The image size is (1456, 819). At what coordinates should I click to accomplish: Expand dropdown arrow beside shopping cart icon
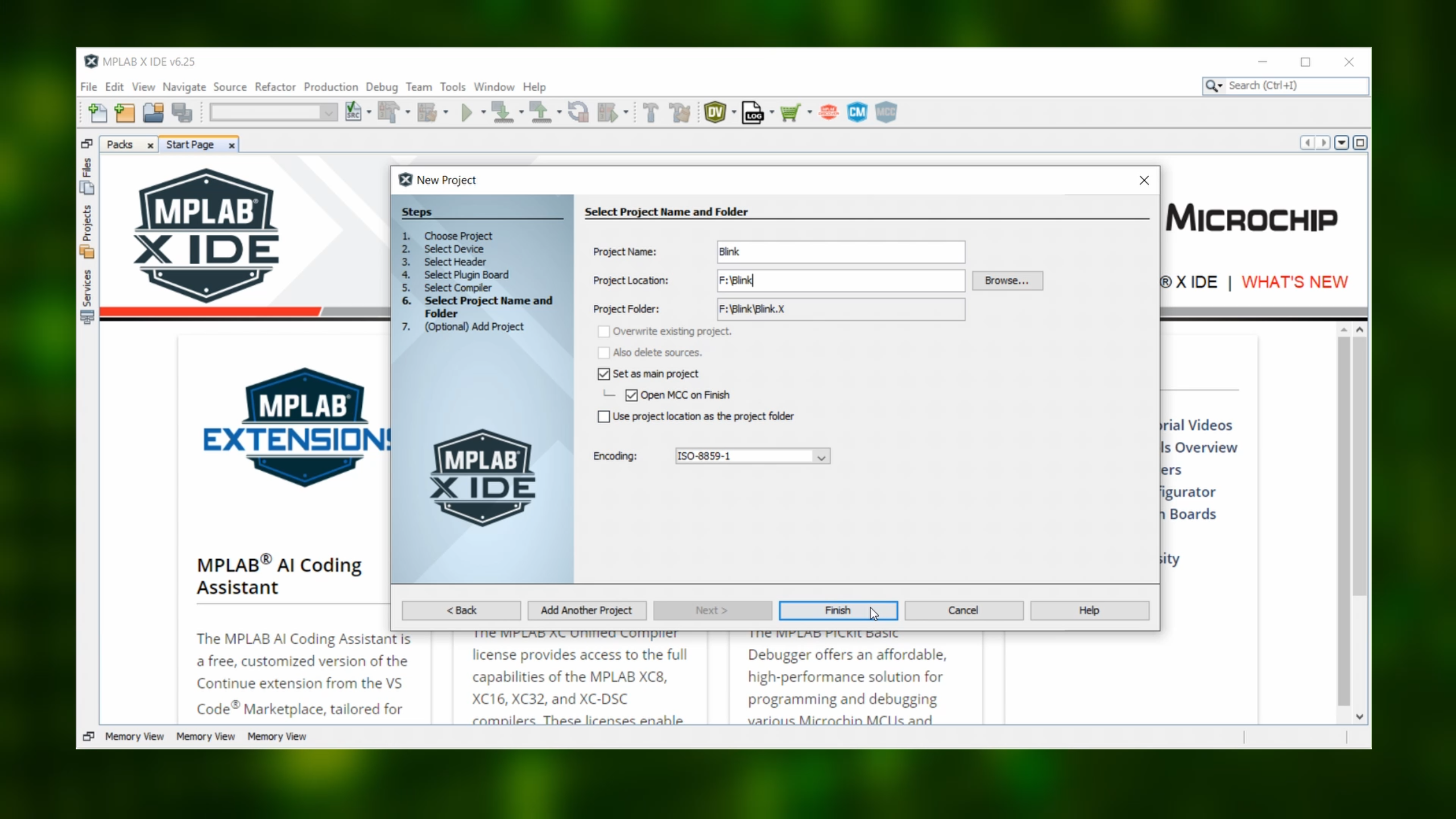pyautogui.click(x=809, y=112)
